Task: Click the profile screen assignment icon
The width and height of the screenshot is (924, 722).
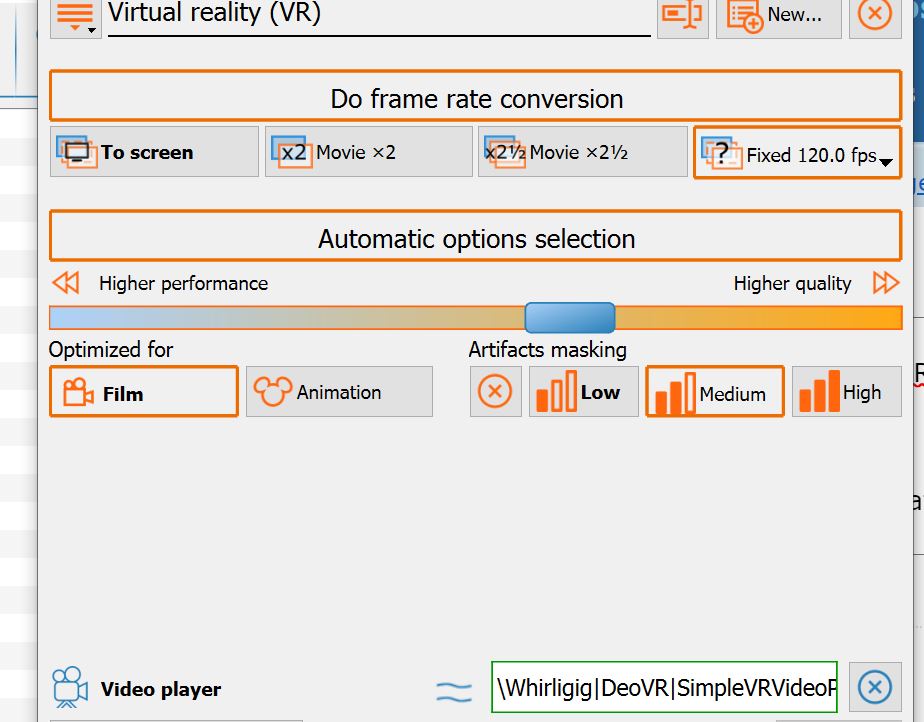Action: pos(683,15)
